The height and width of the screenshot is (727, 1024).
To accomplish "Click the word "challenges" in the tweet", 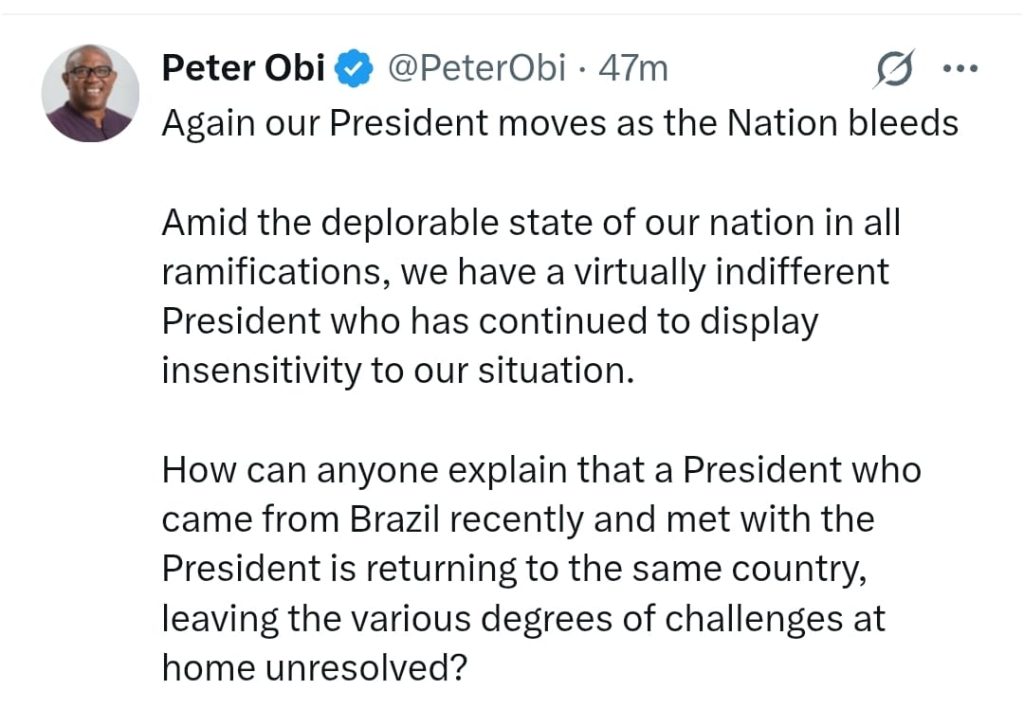I will [x=754, y=619].
